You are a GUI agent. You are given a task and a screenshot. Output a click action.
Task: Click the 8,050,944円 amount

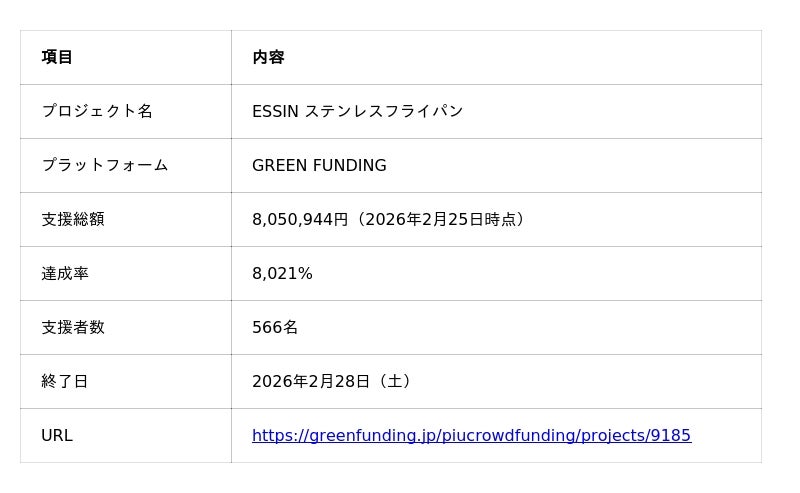(299, 220)
